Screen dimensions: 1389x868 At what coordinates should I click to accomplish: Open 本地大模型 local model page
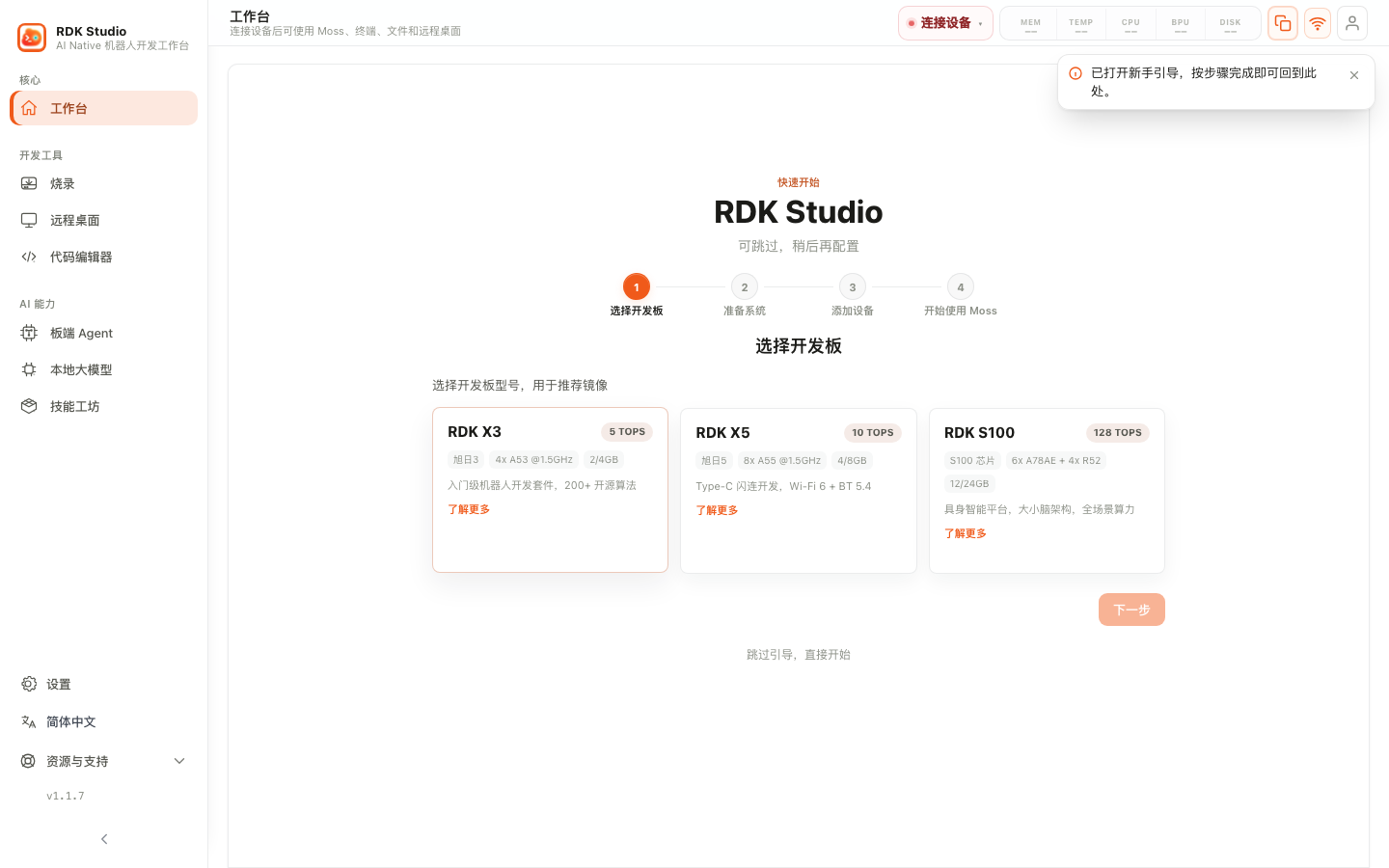[x=104, y=369]
